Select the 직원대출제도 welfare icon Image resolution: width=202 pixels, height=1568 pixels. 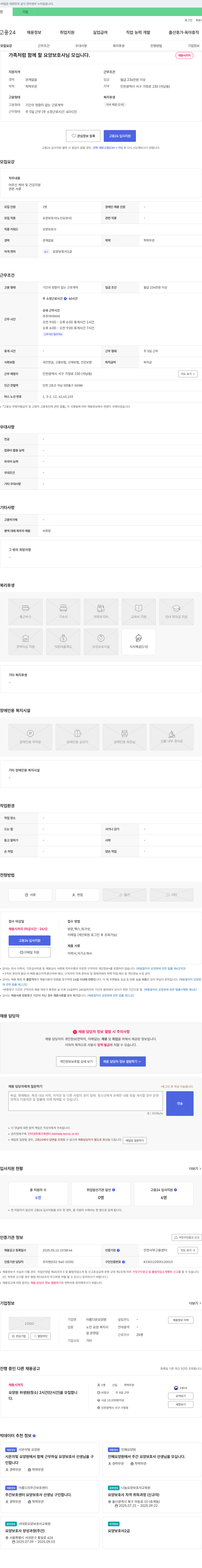63,642
